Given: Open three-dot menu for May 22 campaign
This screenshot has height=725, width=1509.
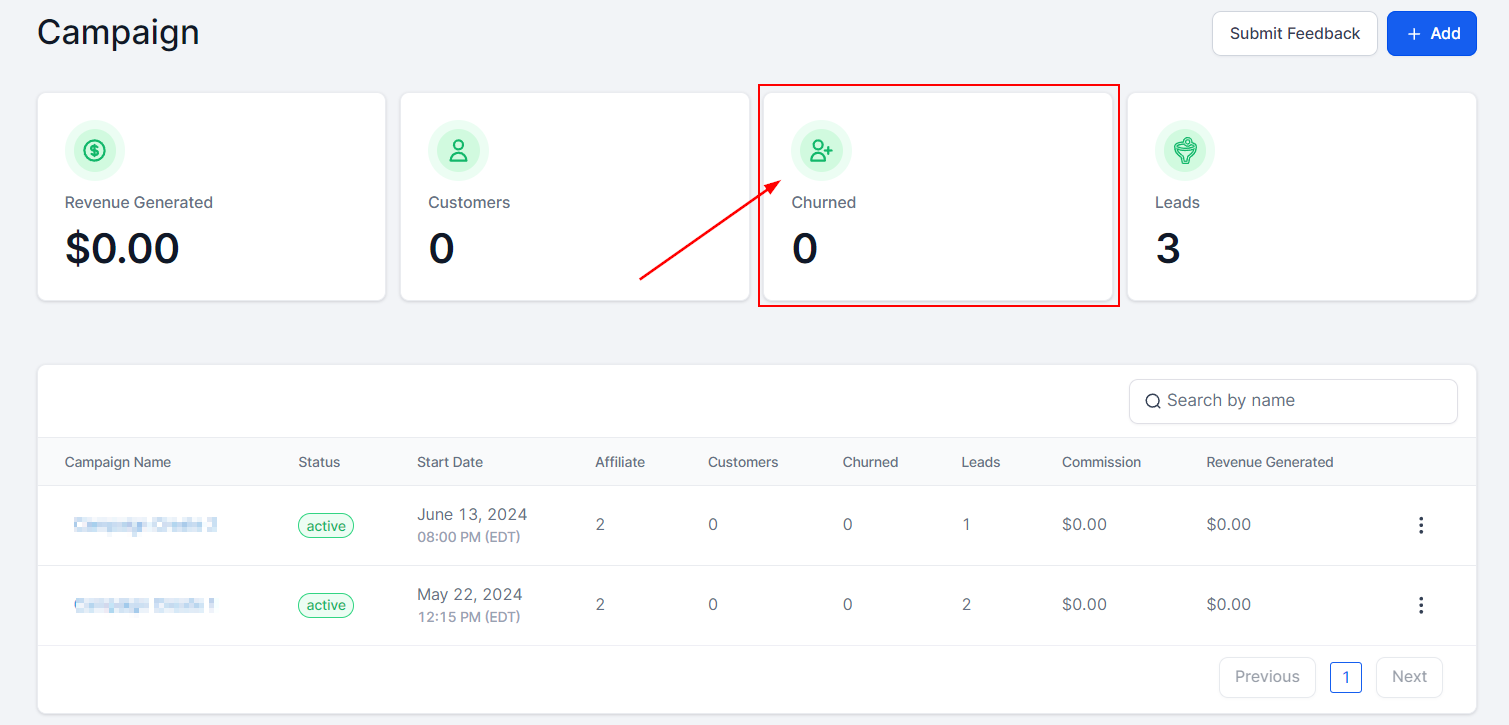Looking at the screenshot, I should coord(1420,605).
